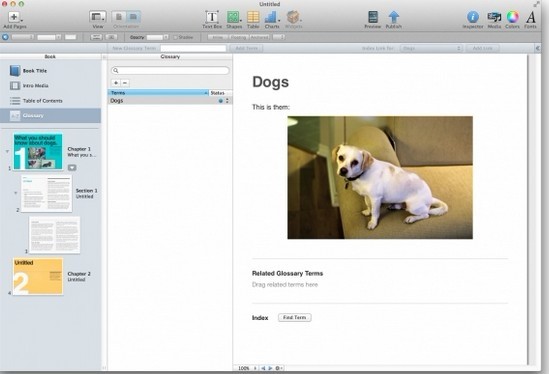The height and width of the screenshot is (374, 549).
Task: Open Chapter 1 thumbnail dropdown arrow
Action: pyautogui.click(x=72, y=168)
